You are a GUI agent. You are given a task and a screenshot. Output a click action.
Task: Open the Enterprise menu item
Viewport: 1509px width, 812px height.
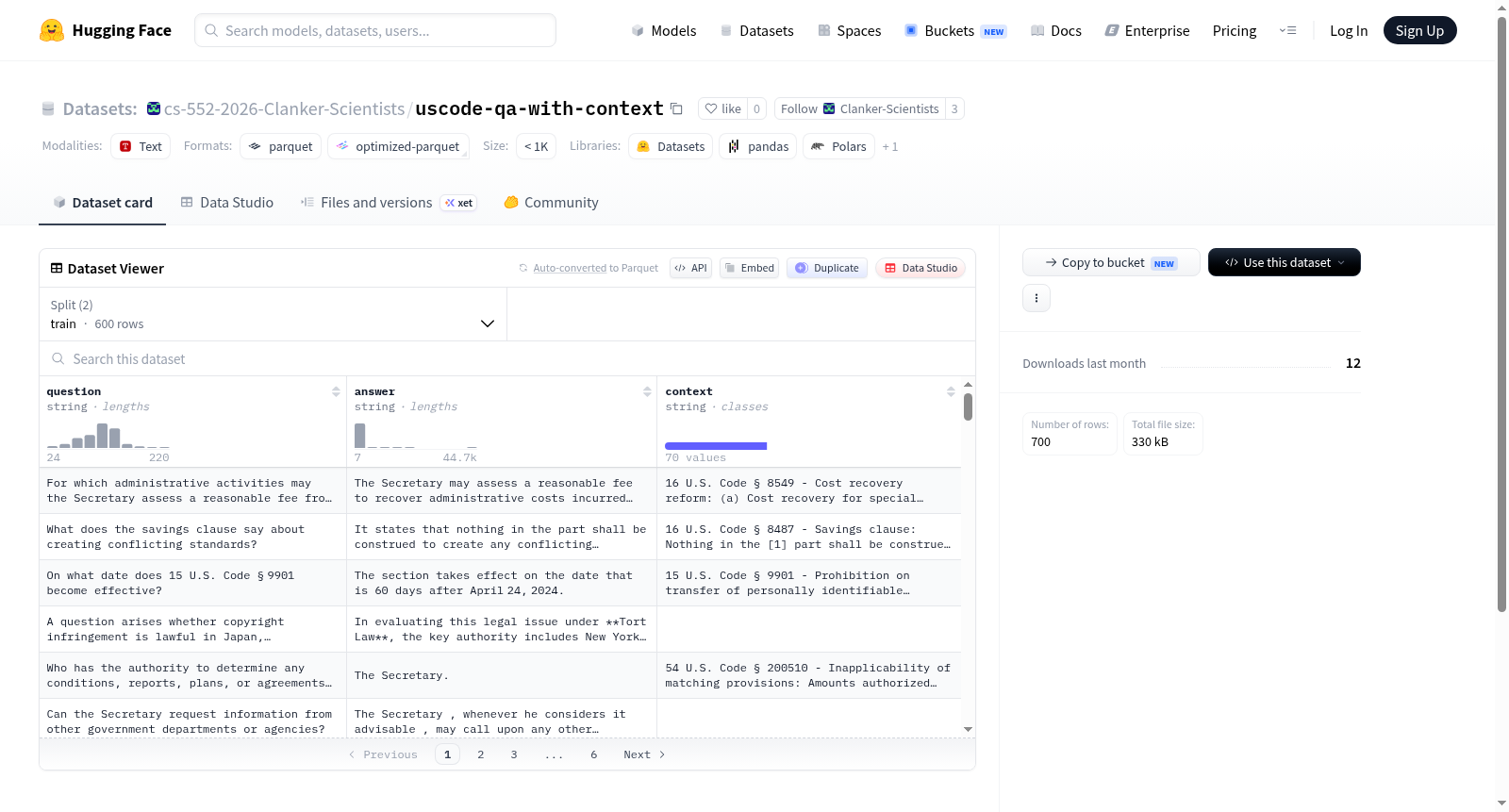(1147, 30)
